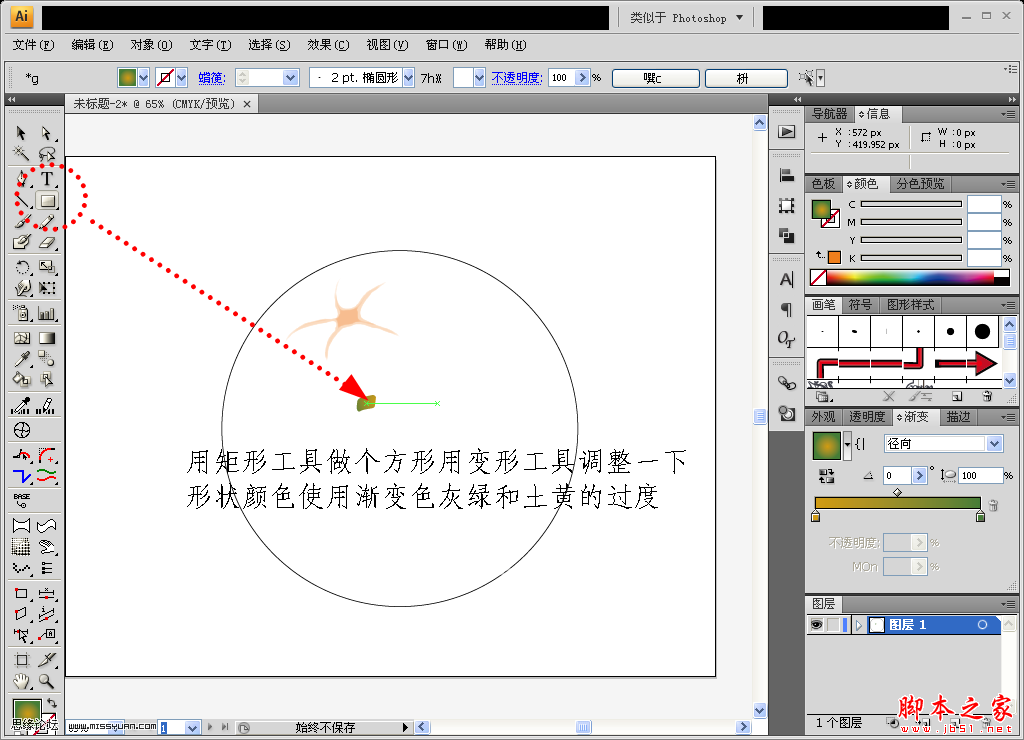Switch to the 导航器 tab

click(x=829, y=114)
